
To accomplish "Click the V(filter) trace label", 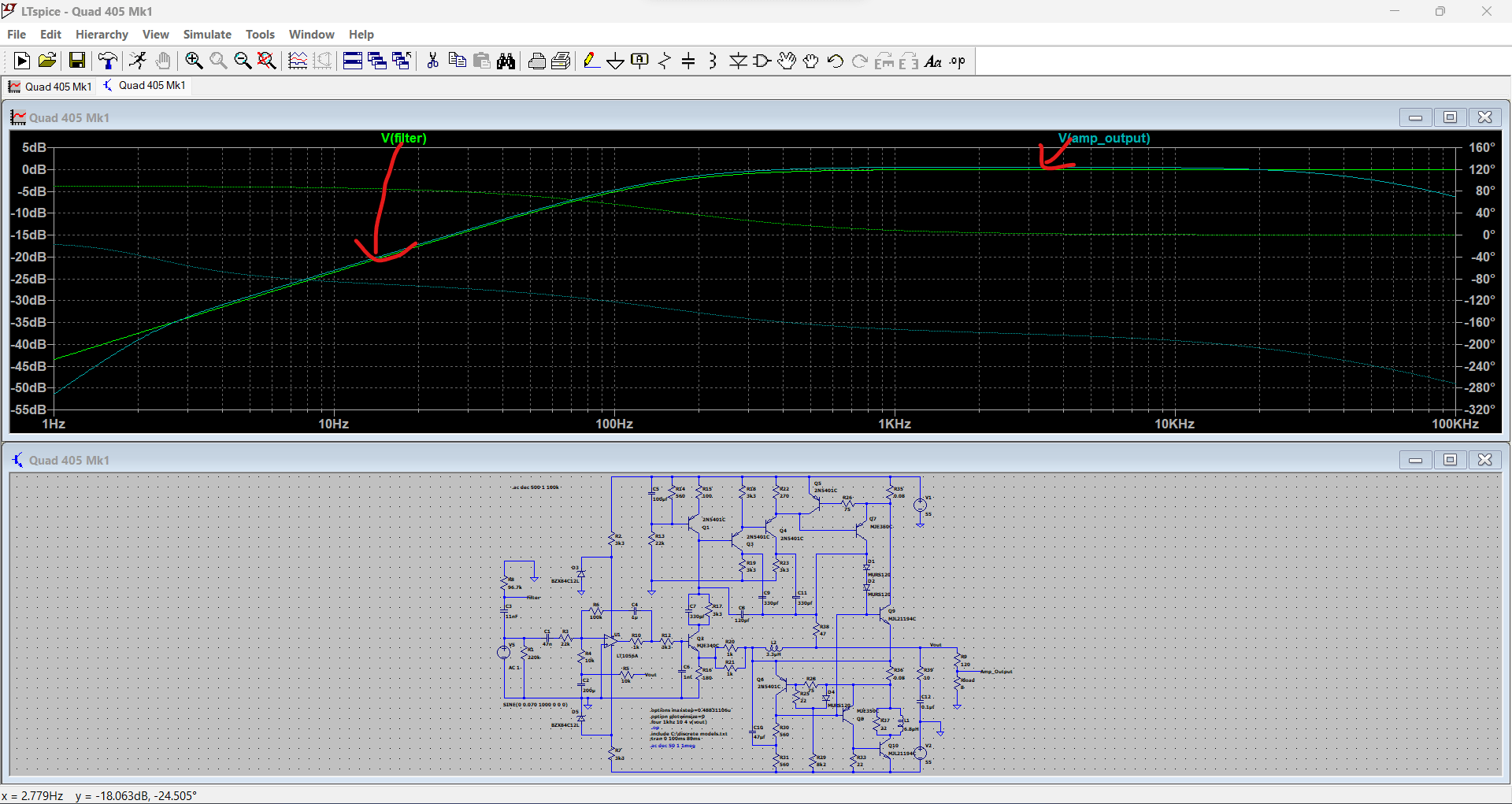I will 404,138.
